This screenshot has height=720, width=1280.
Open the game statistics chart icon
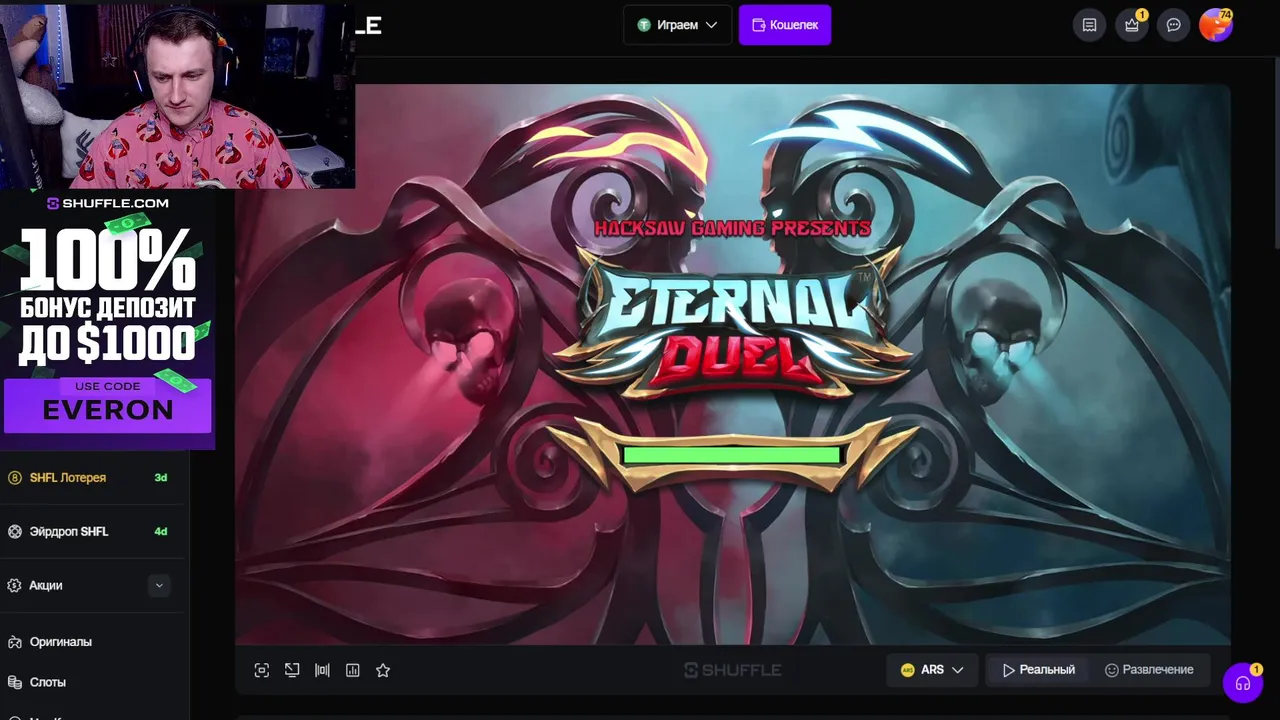tap(352, 670)
